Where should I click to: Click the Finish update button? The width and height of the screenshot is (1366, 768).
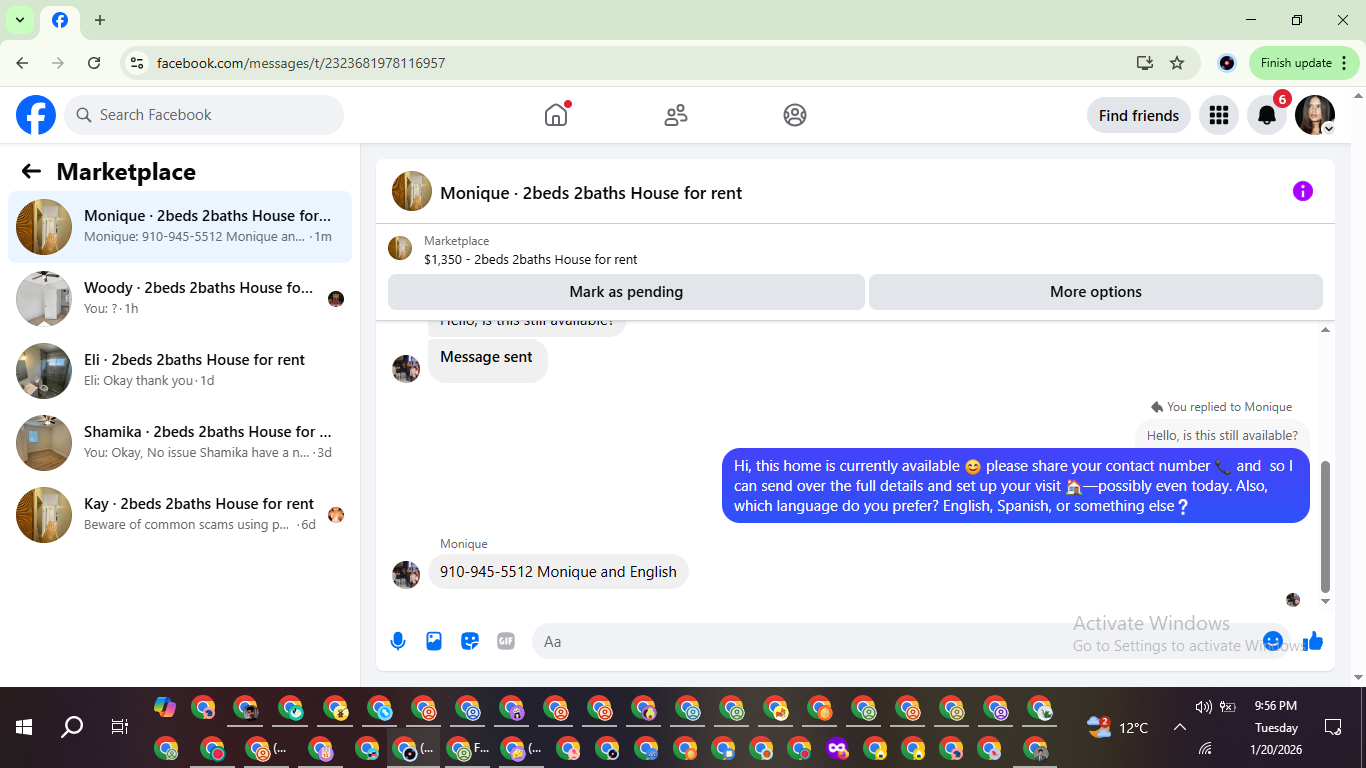pos(1305,63)
